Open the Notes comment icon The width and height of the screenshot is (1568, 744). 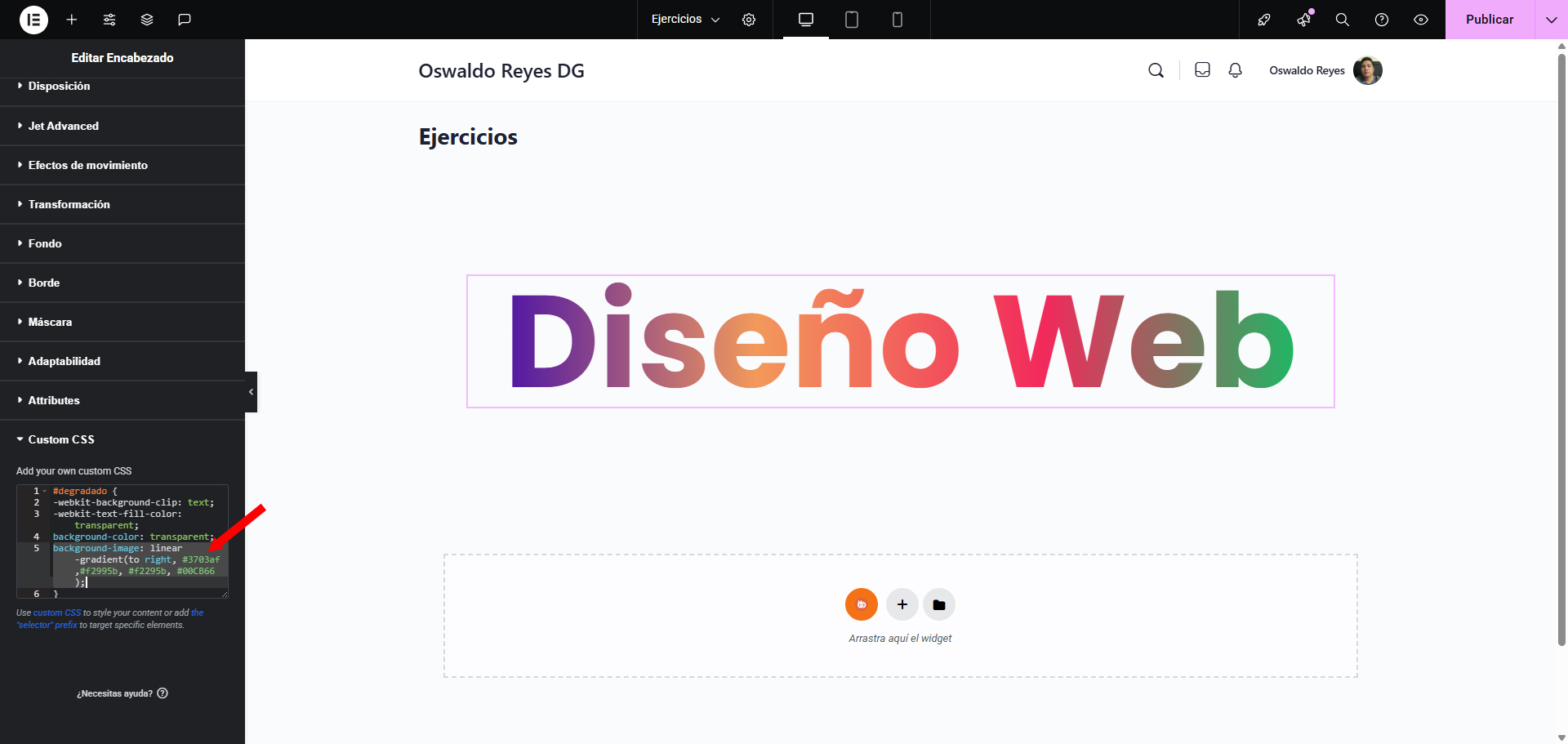[x=185, y=20]
